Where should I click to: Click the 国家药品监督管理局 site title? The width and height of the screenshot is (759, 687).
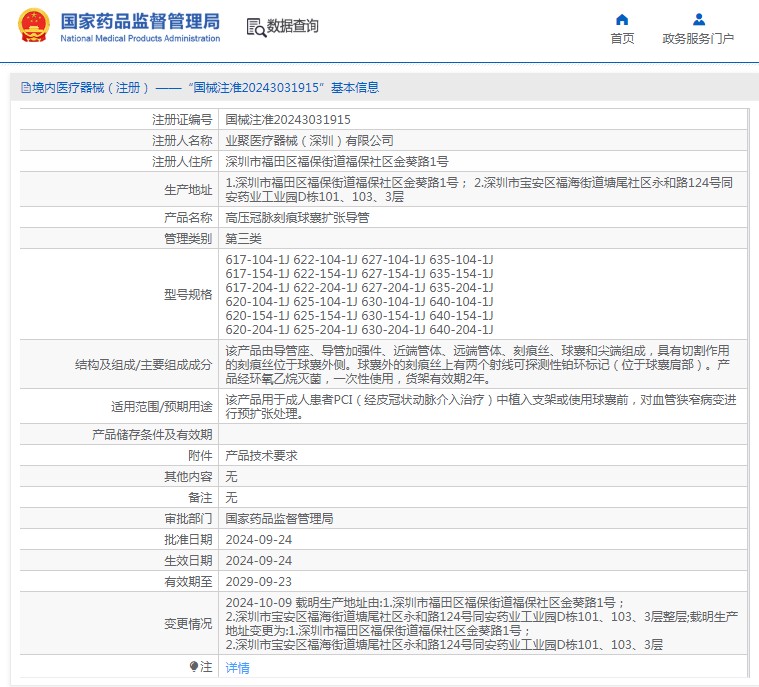[139, 21]
